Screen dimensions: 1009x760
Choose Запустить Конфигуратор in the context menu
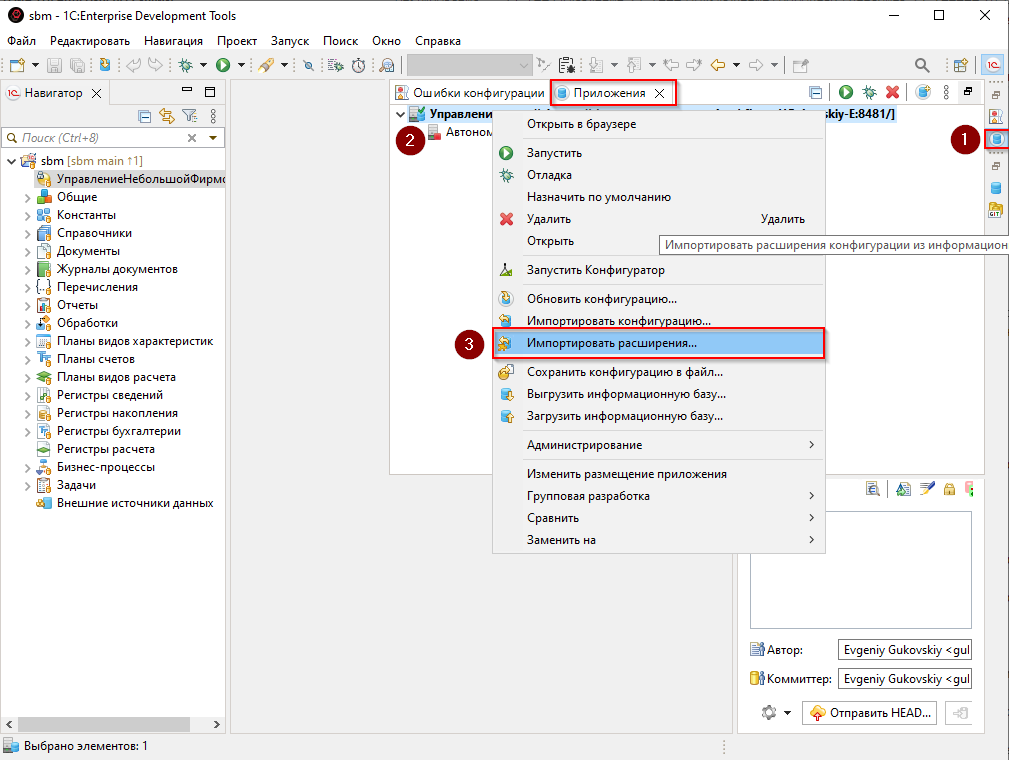pos(595,270)
